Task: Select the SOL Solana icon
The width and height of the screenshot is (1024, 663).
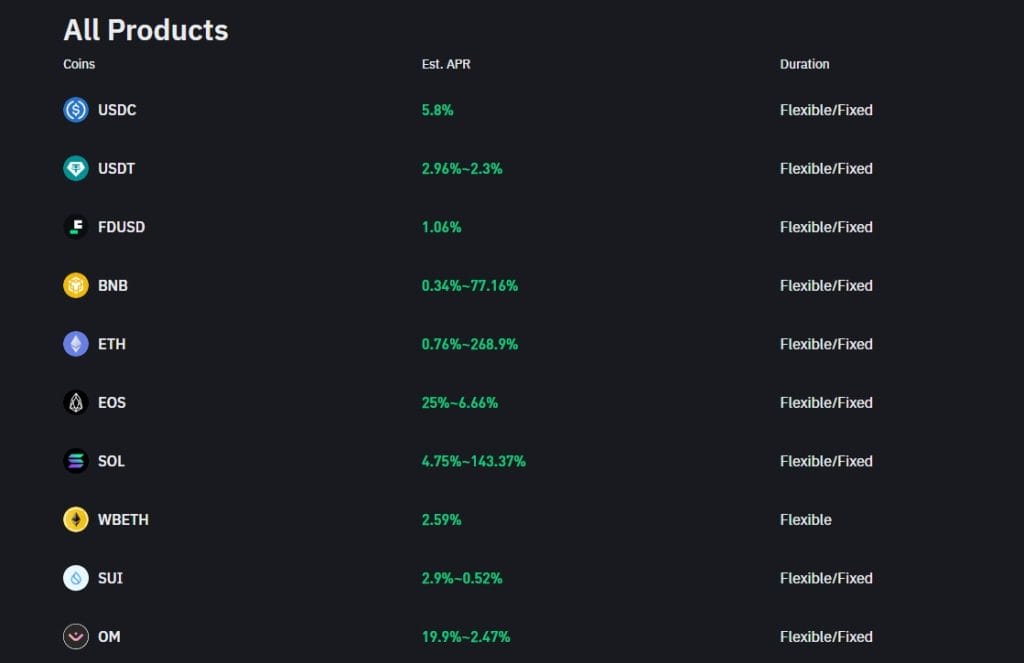Action: pos(76,461)
